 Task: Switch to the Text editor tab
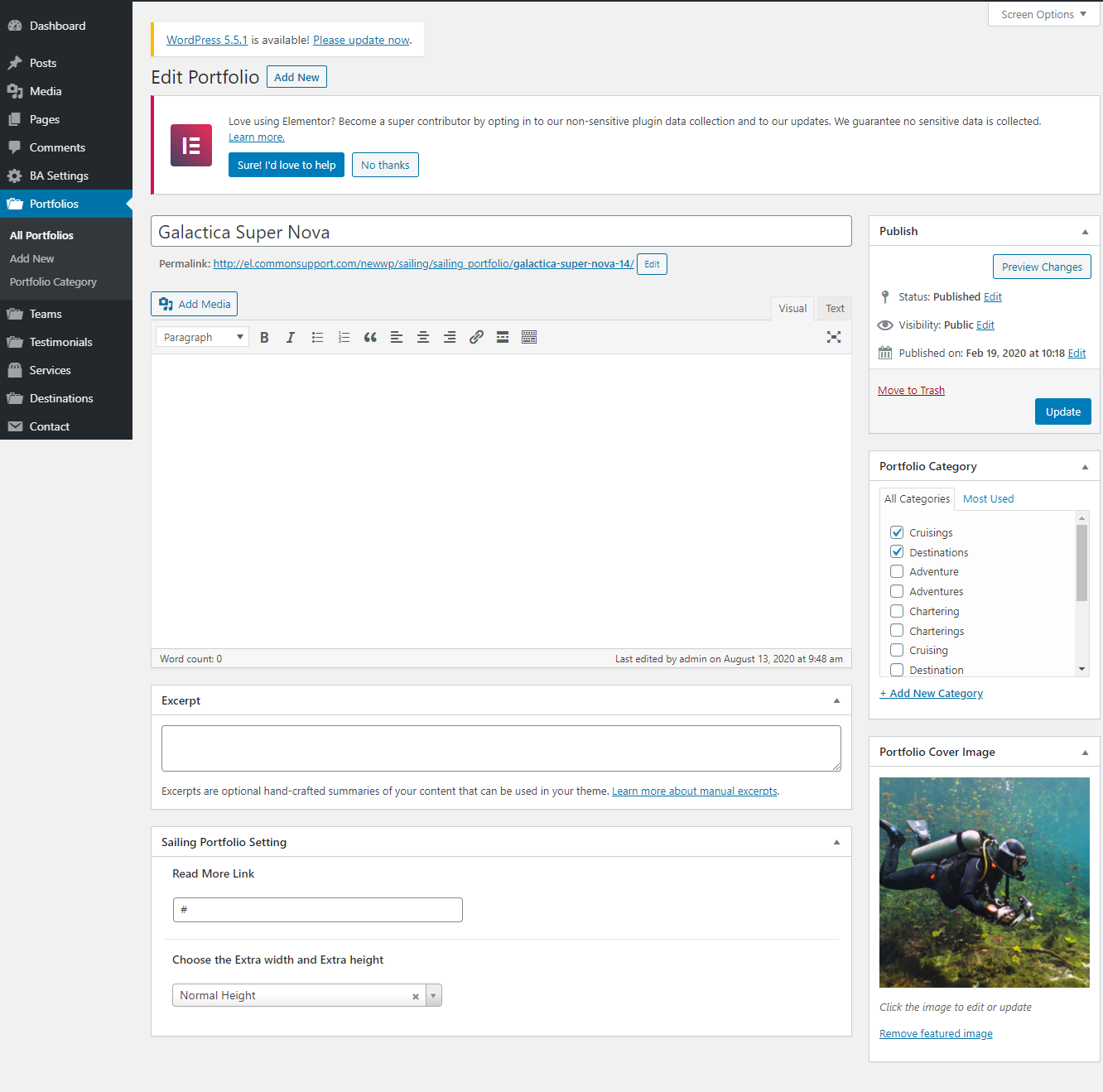tap(835, 309)
